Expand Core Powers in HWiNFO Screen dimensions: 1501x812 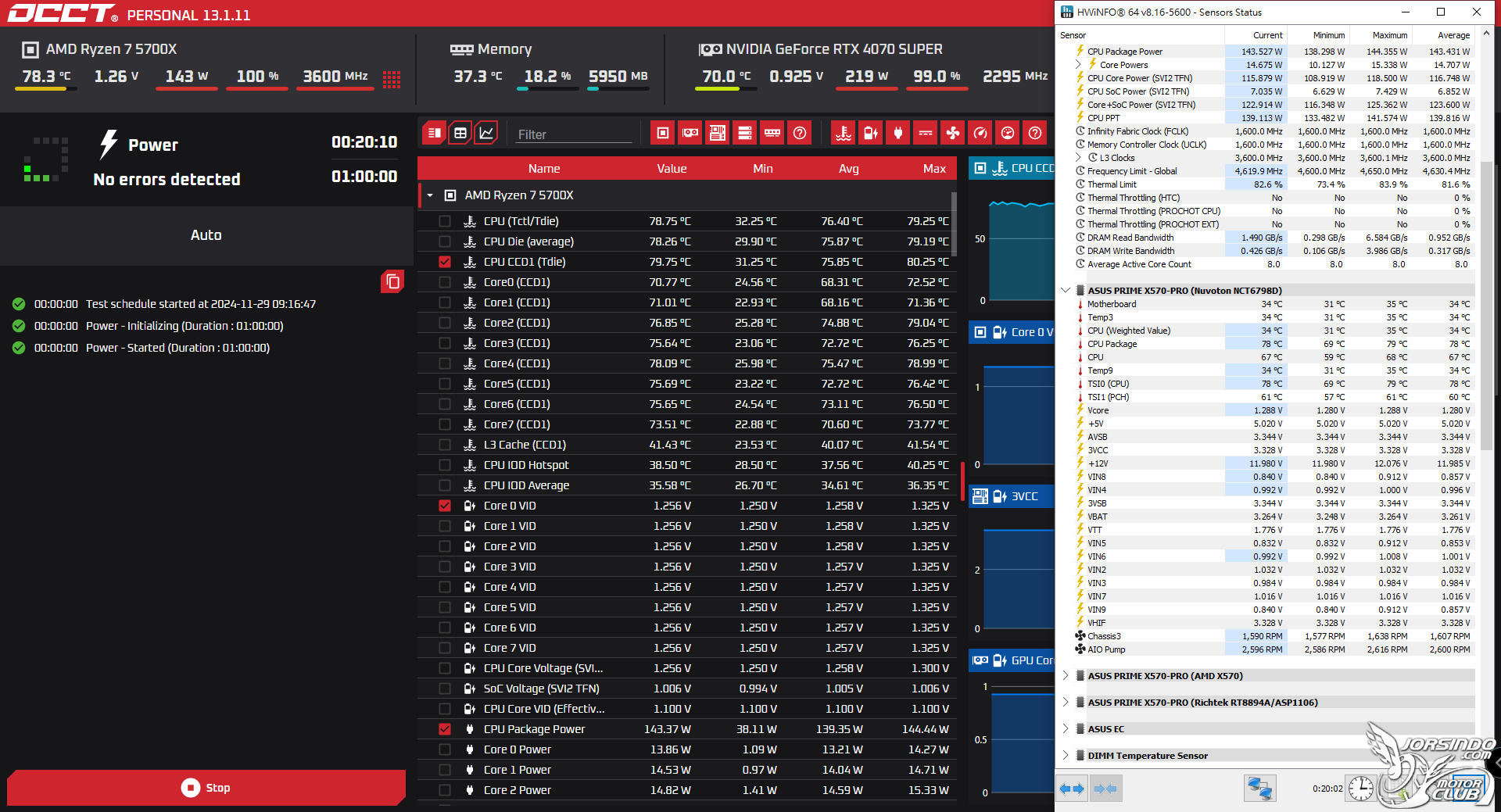[x=1078, y=65]
